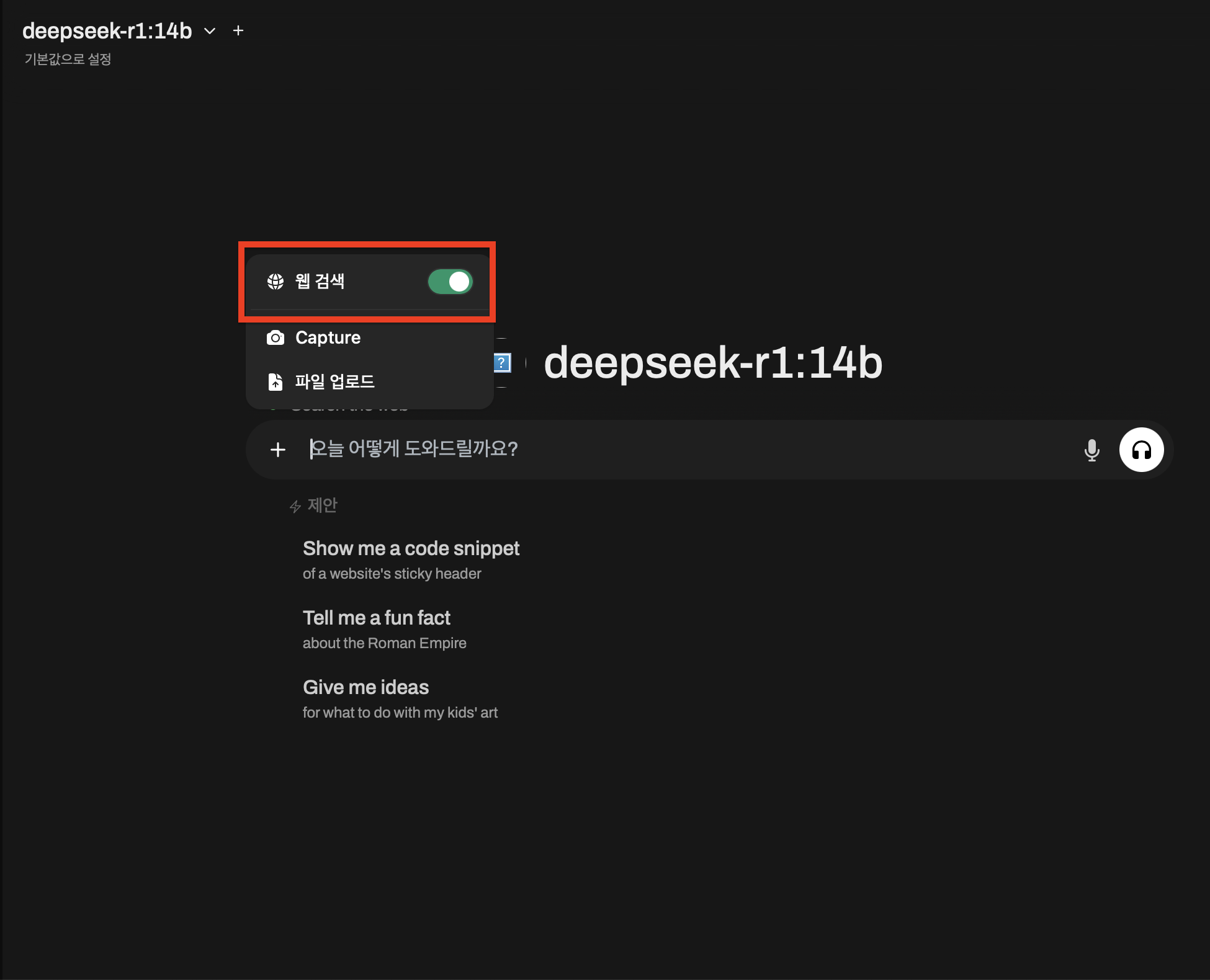This screenshot has width=1210, height=980.
Task: Click the plus icon in the message box
Action: pyautogui.click(x=278, y=450)
